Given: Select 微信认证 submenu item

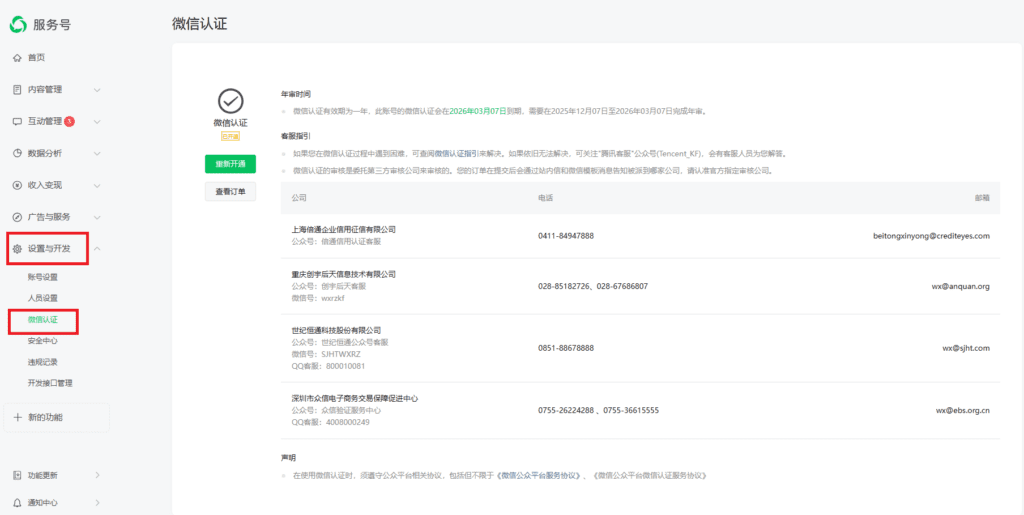Looking at the screenshot, I should pyautogui.click(x=42, y=320).
